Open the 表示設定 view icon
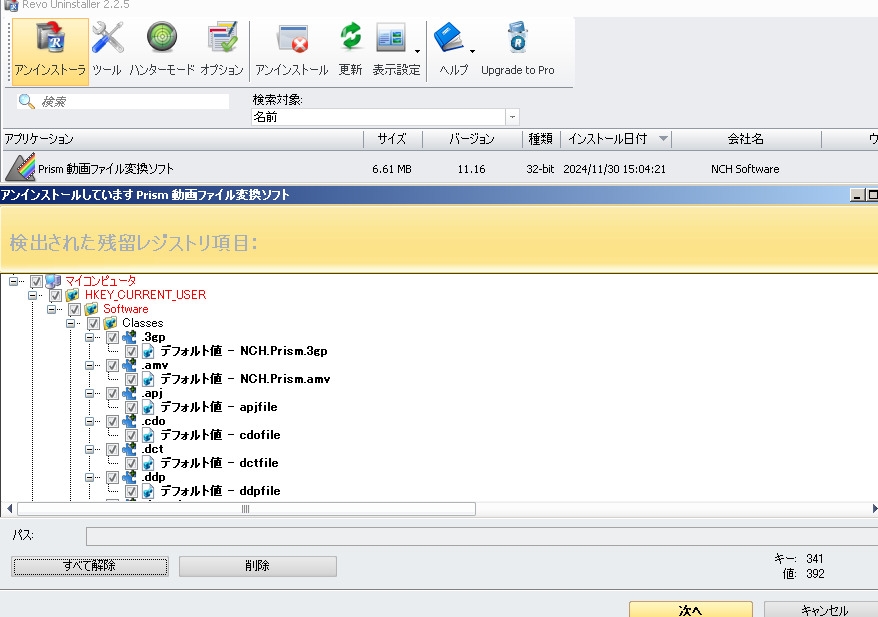This screenshot has height=617, width=878. (x=390, y=38)
